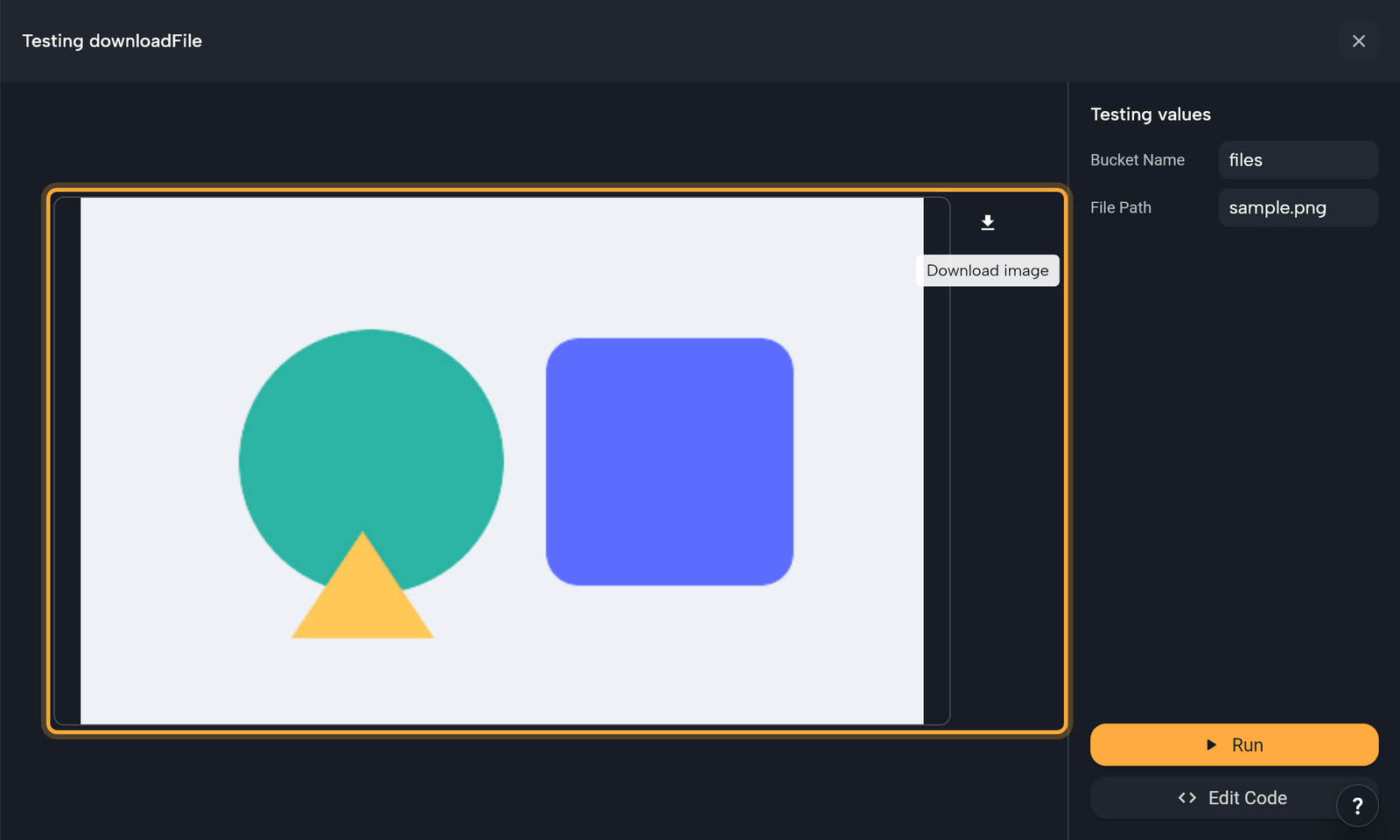1400x840 pixels.
Task: Click the download image icon
Action: tap(987, 222)
